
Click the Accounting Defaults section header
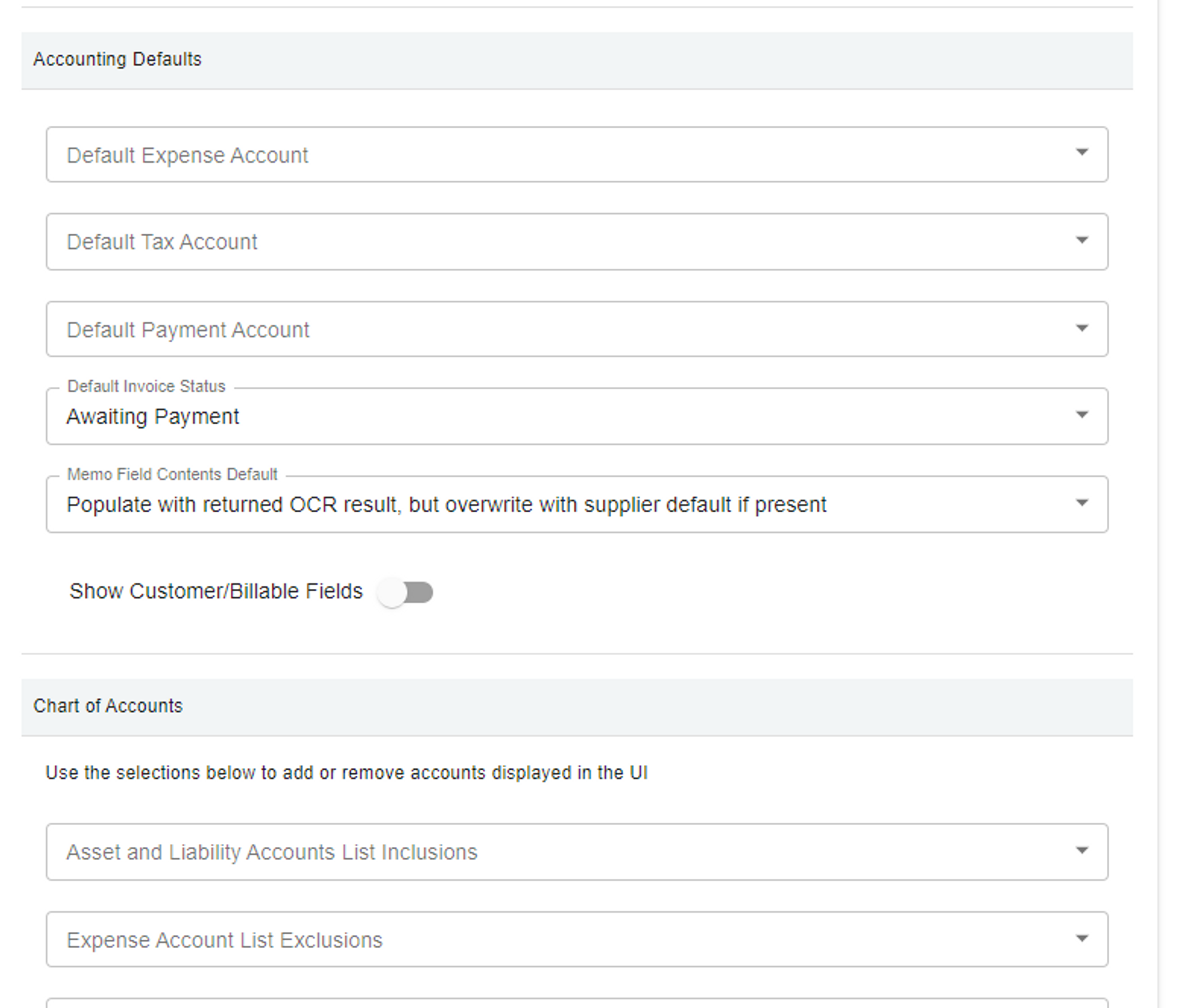click(117, 59)
